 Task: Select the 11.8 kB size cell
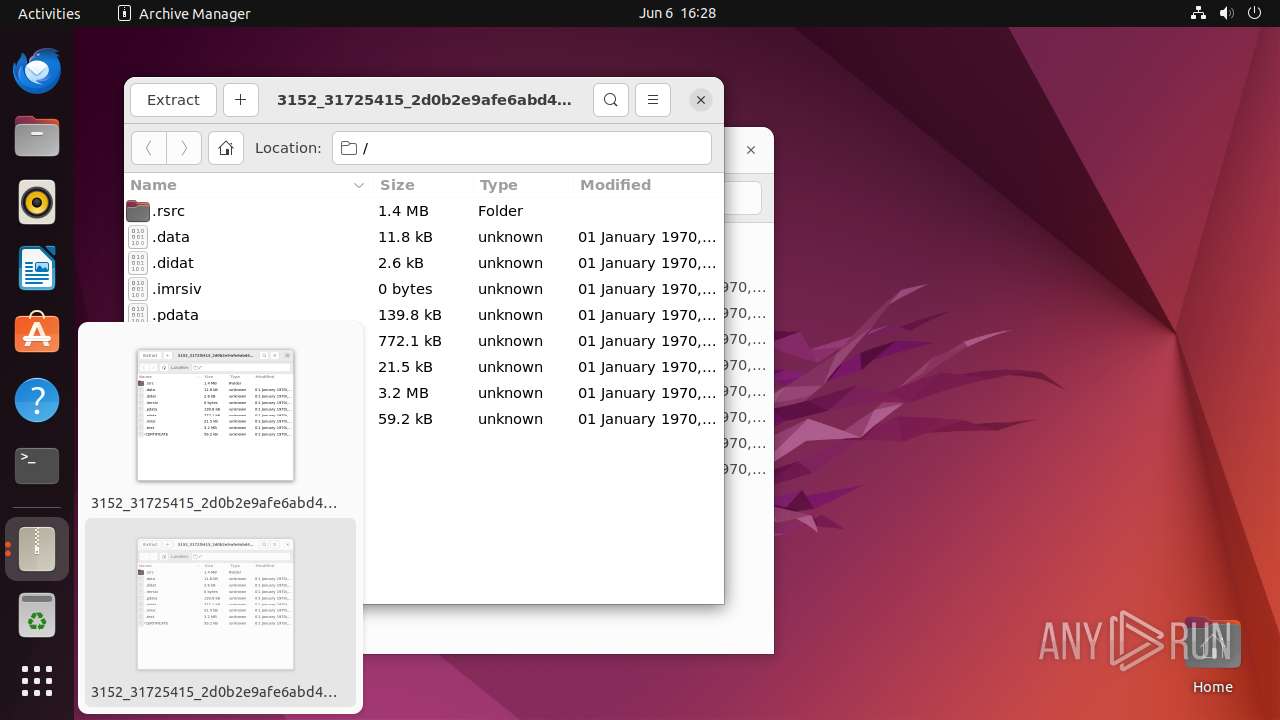click(405, 237)
